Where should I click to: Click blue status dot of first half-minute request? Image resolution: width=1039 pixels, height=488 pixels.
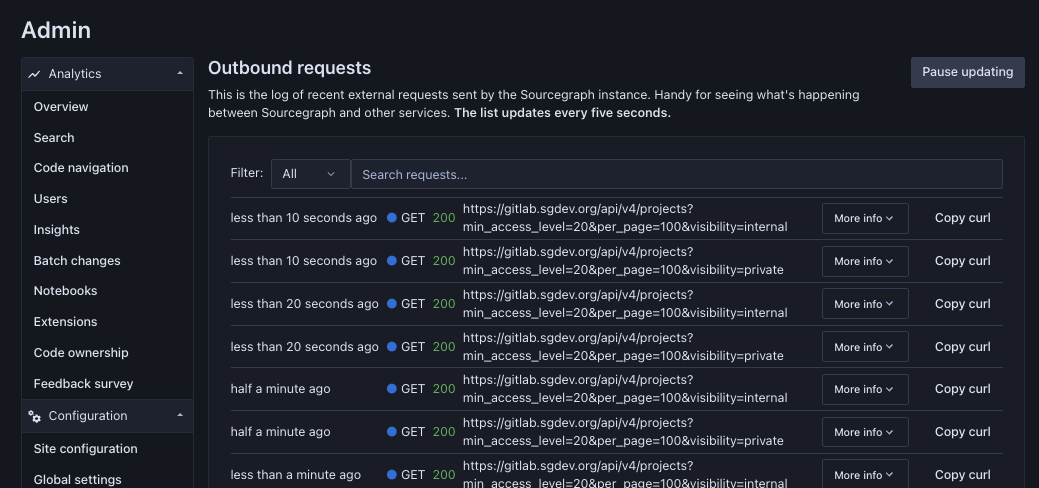pyautogui.click(x=392, y=389)
